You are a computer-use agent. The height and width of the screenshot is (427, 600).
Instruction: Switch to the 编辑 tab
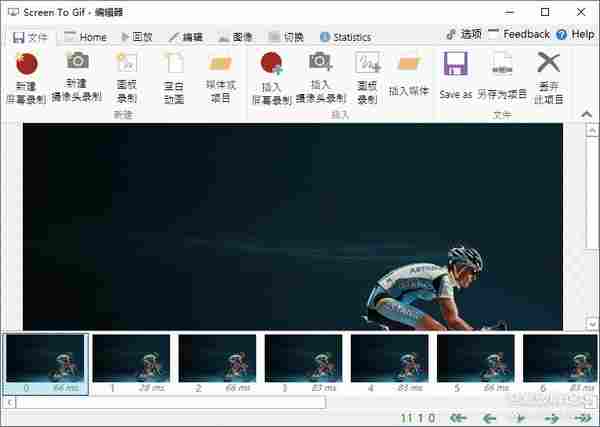click(x=186, y=37)
